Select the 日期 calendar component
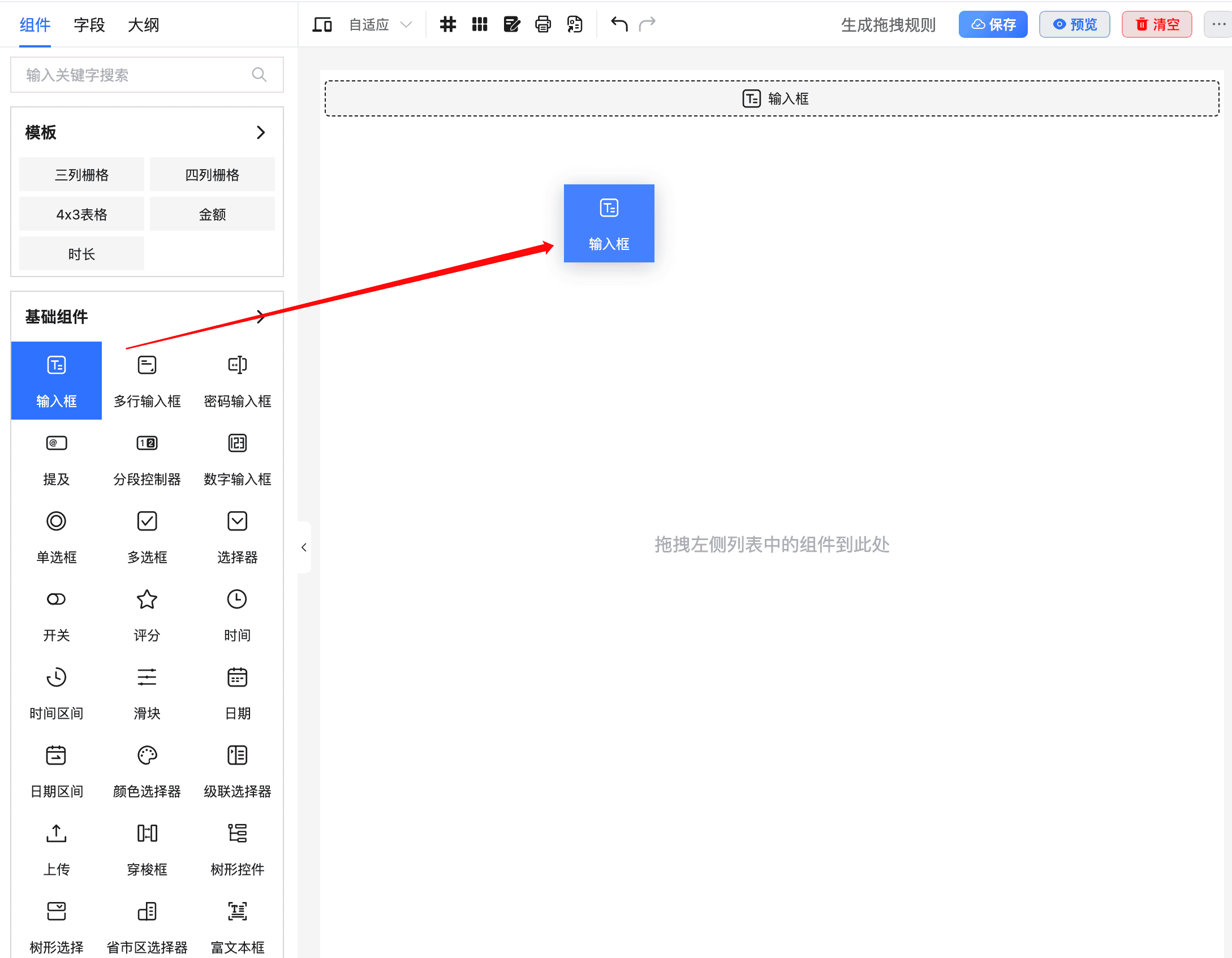The image size is (1232, 958). tap(238, 693)
